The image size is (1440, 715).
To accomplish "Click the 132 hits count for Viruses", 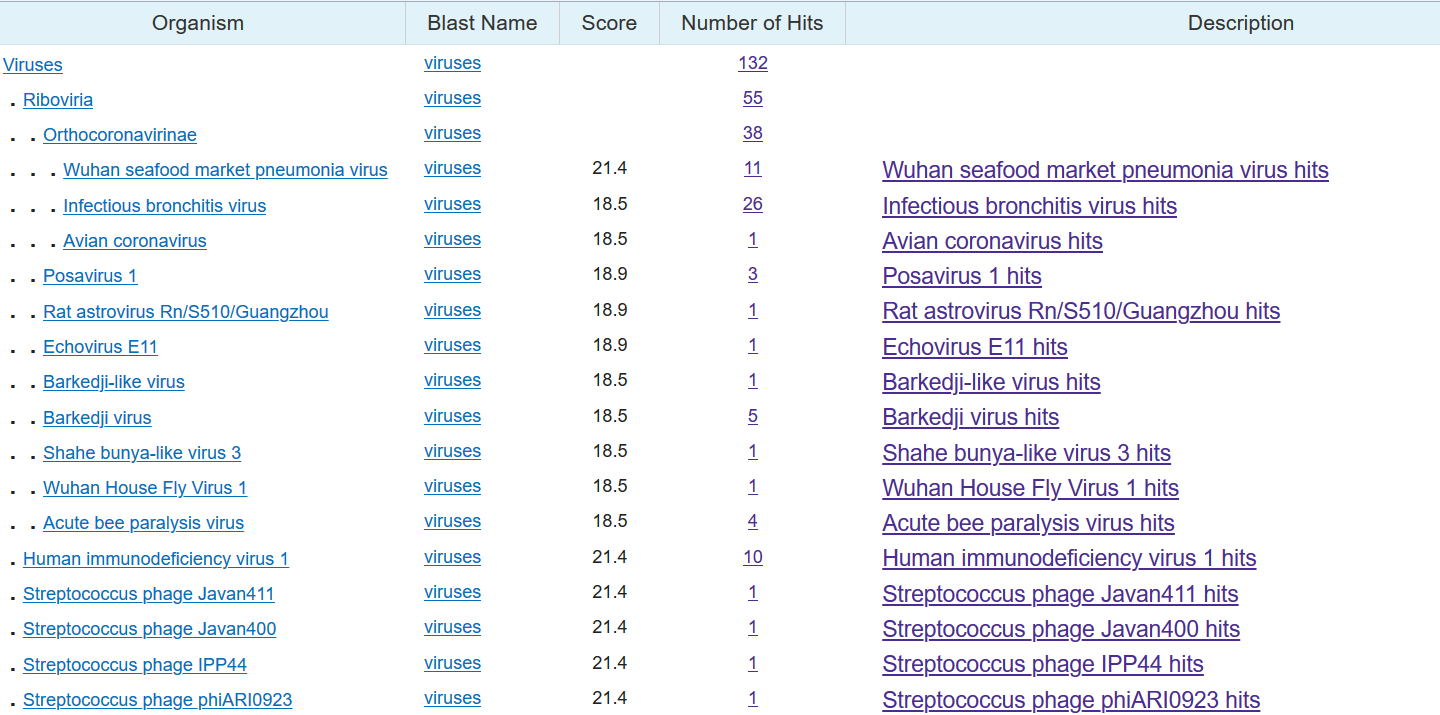I will (753, 63).
